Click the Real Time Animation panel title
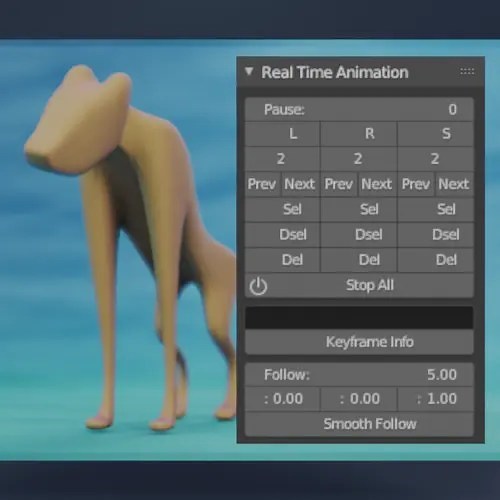This screenshot has height=500, width=500. coord(335,72)
